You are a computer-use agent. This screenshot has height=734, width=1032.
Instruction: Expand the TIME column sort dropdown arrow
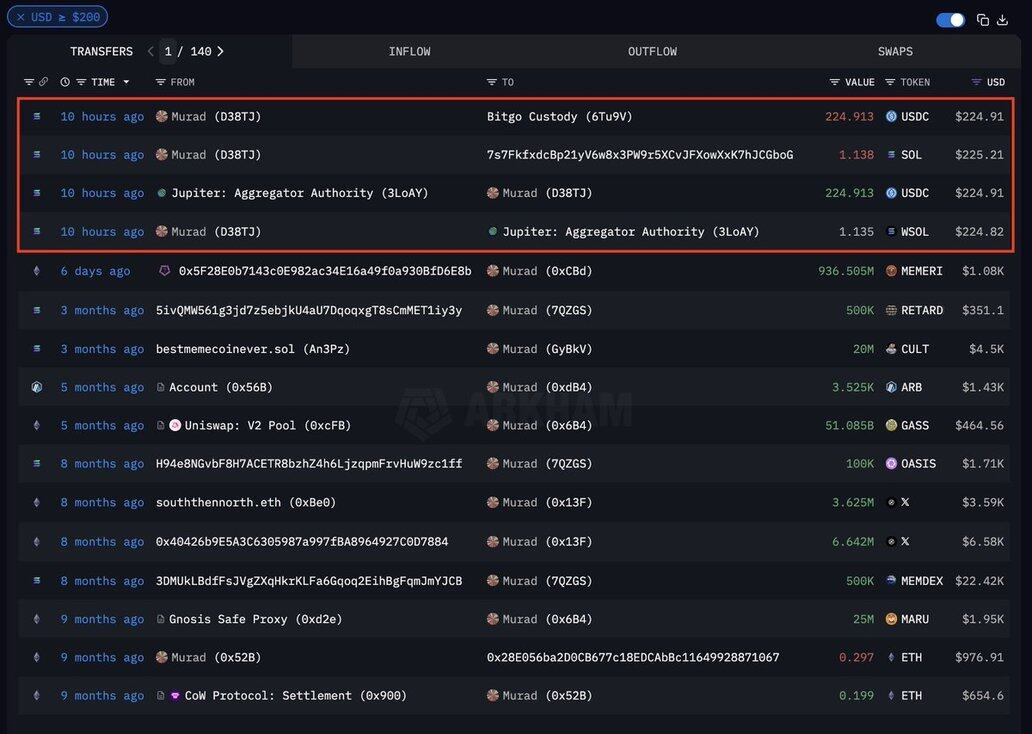tap(126, 82)
